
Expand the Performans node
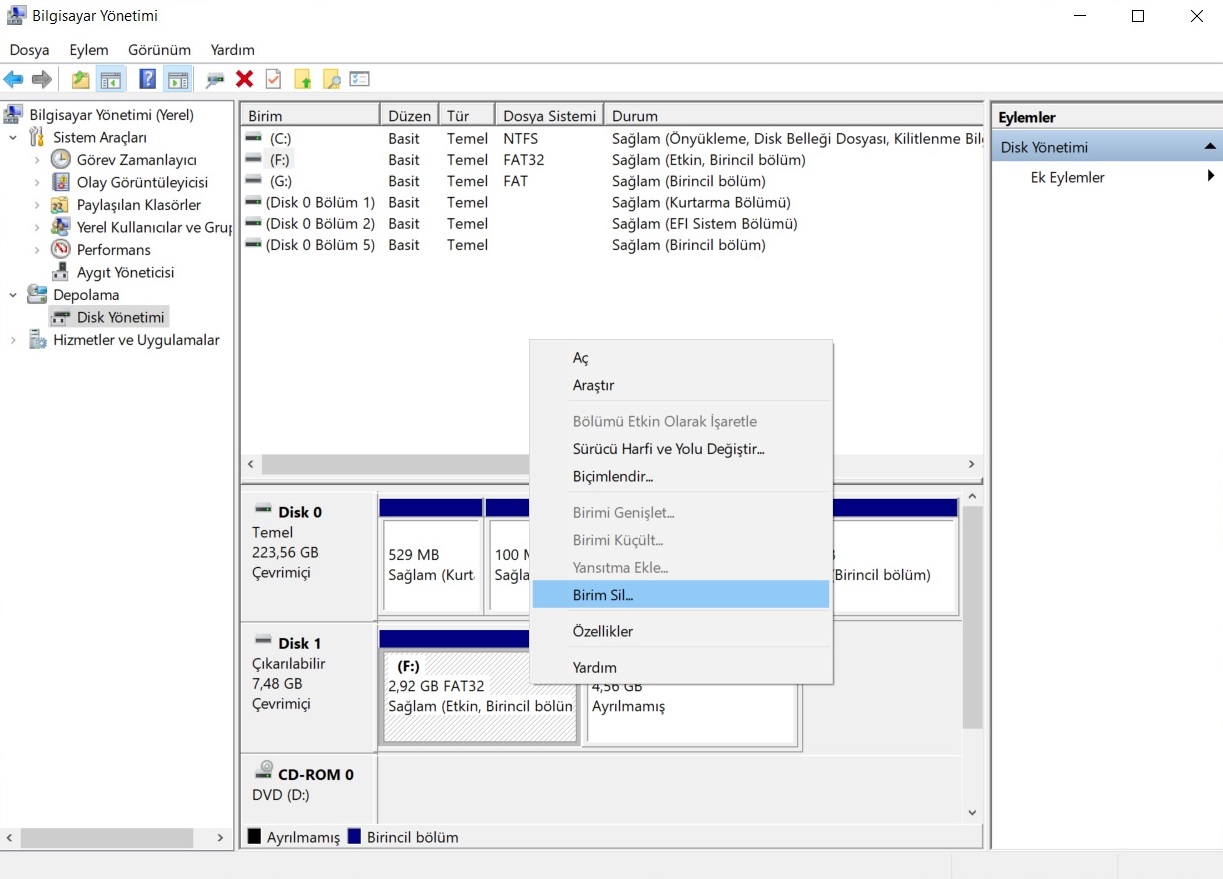37,249
